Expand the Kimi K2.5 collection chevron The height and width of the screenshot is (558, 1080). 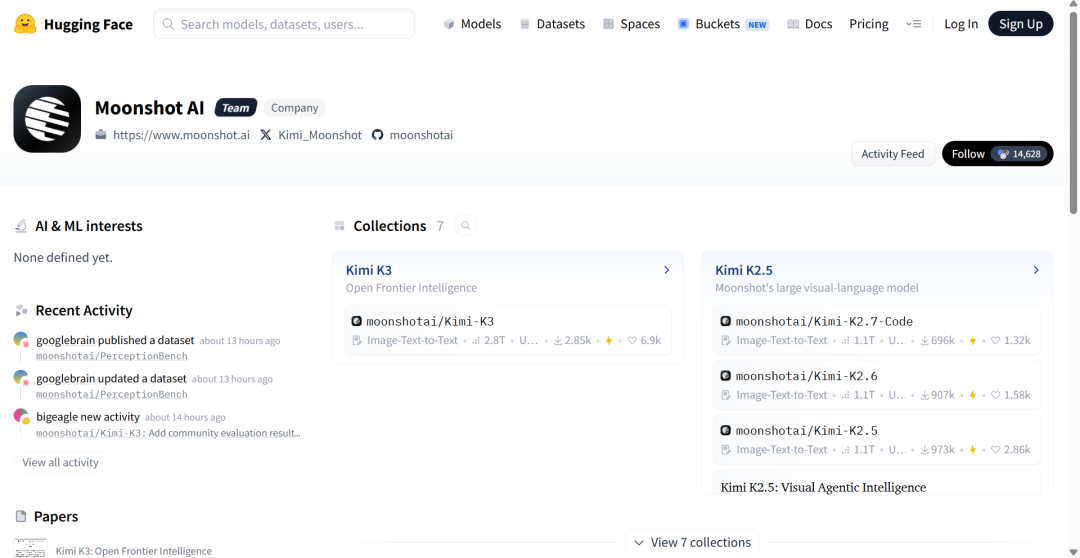click(1036, 270)
